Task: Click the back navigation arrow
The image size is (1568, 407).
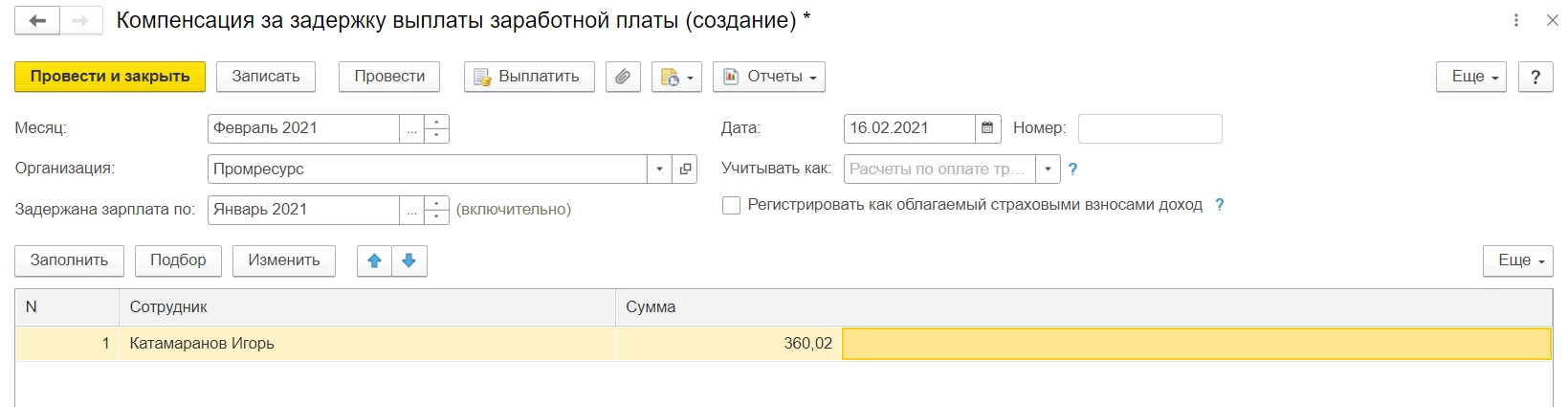Action: [37, 21]
